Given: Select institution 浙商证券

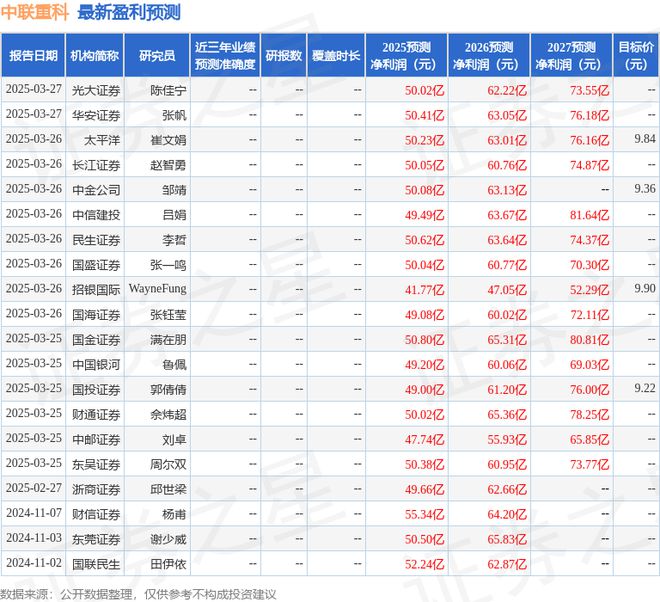Looking at the screenshot, I should 96,489.
